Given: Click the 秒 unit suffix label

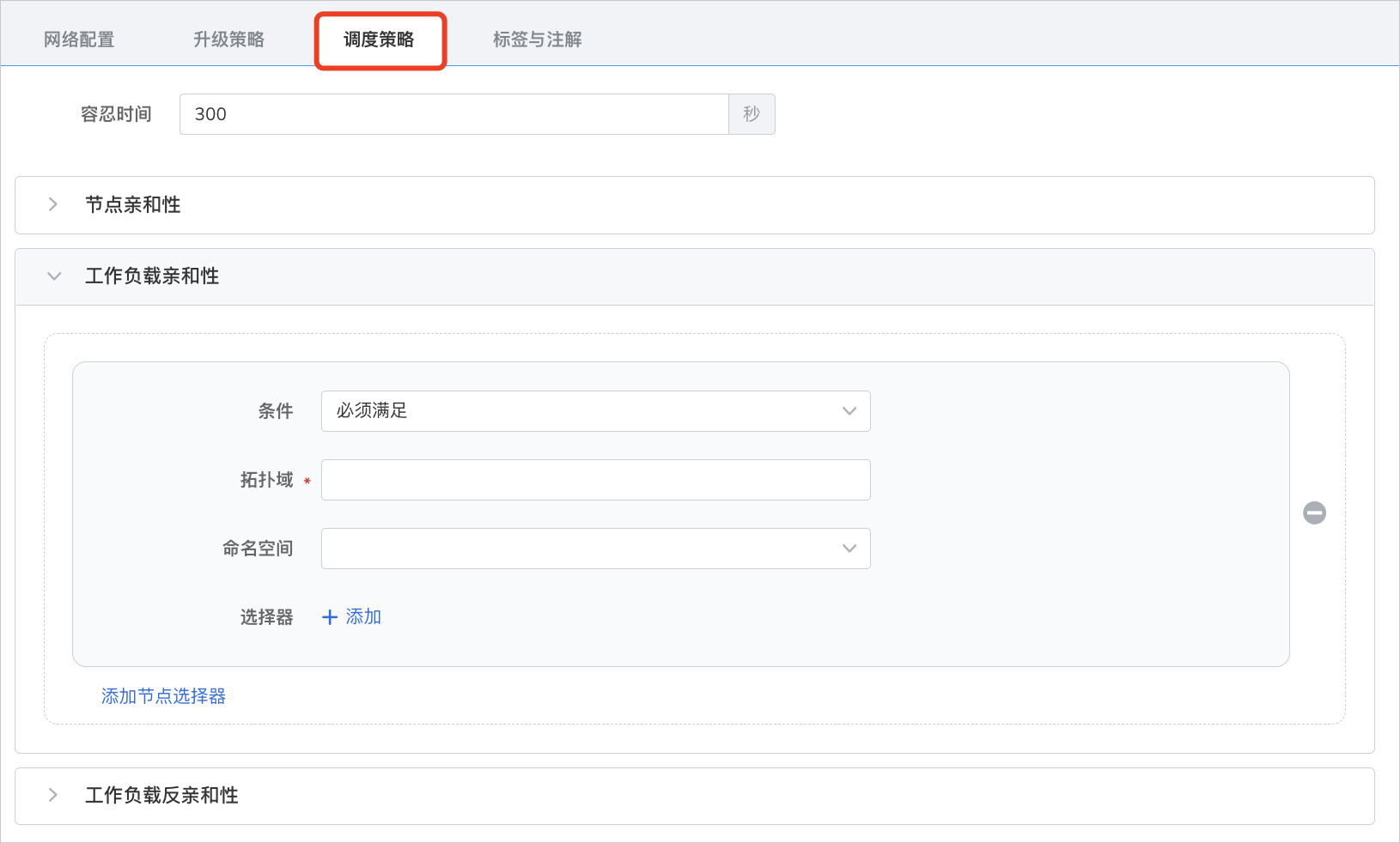Looking at the screenshot, I should [752, 114].
